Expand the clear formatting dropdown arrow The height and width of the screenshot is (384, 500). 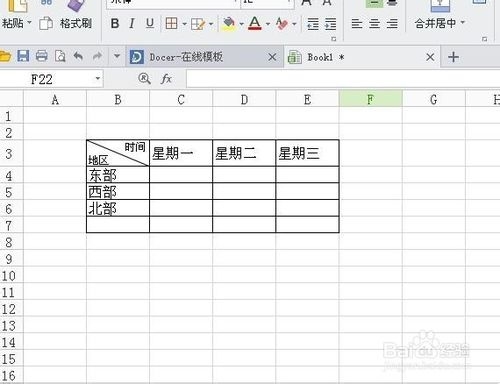click(294, 24)
